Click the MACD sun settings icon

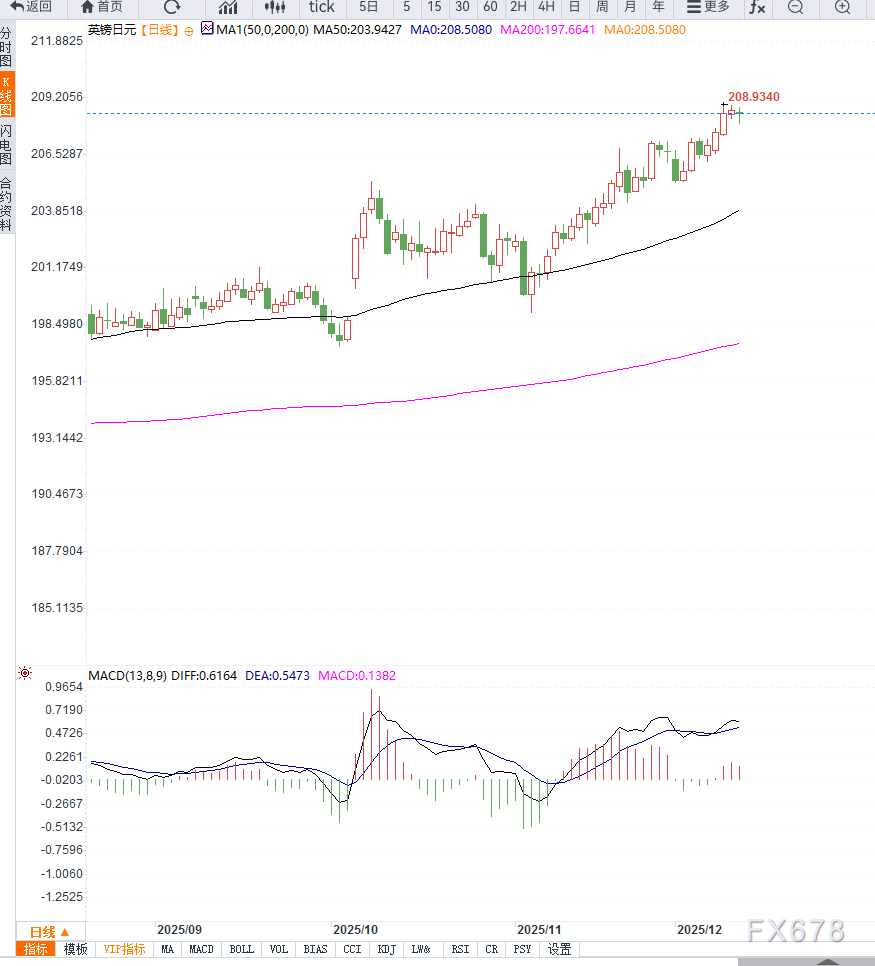coord(25,674)
